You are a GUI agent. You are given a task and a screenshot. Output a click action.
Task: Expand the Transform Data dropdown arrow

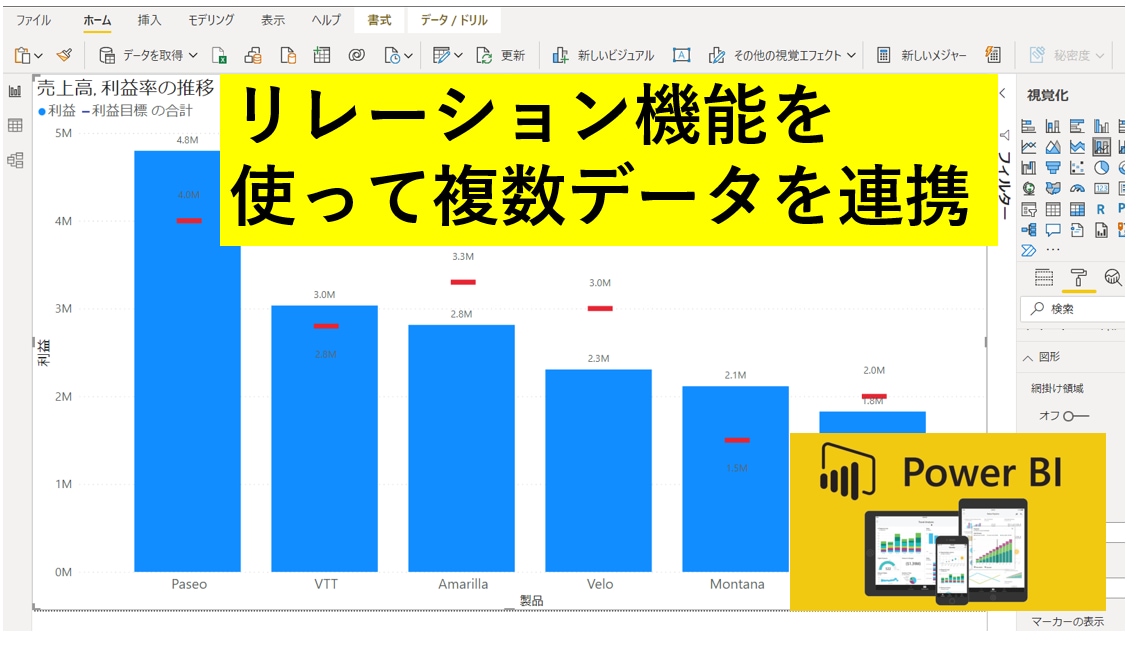point(458,55)
